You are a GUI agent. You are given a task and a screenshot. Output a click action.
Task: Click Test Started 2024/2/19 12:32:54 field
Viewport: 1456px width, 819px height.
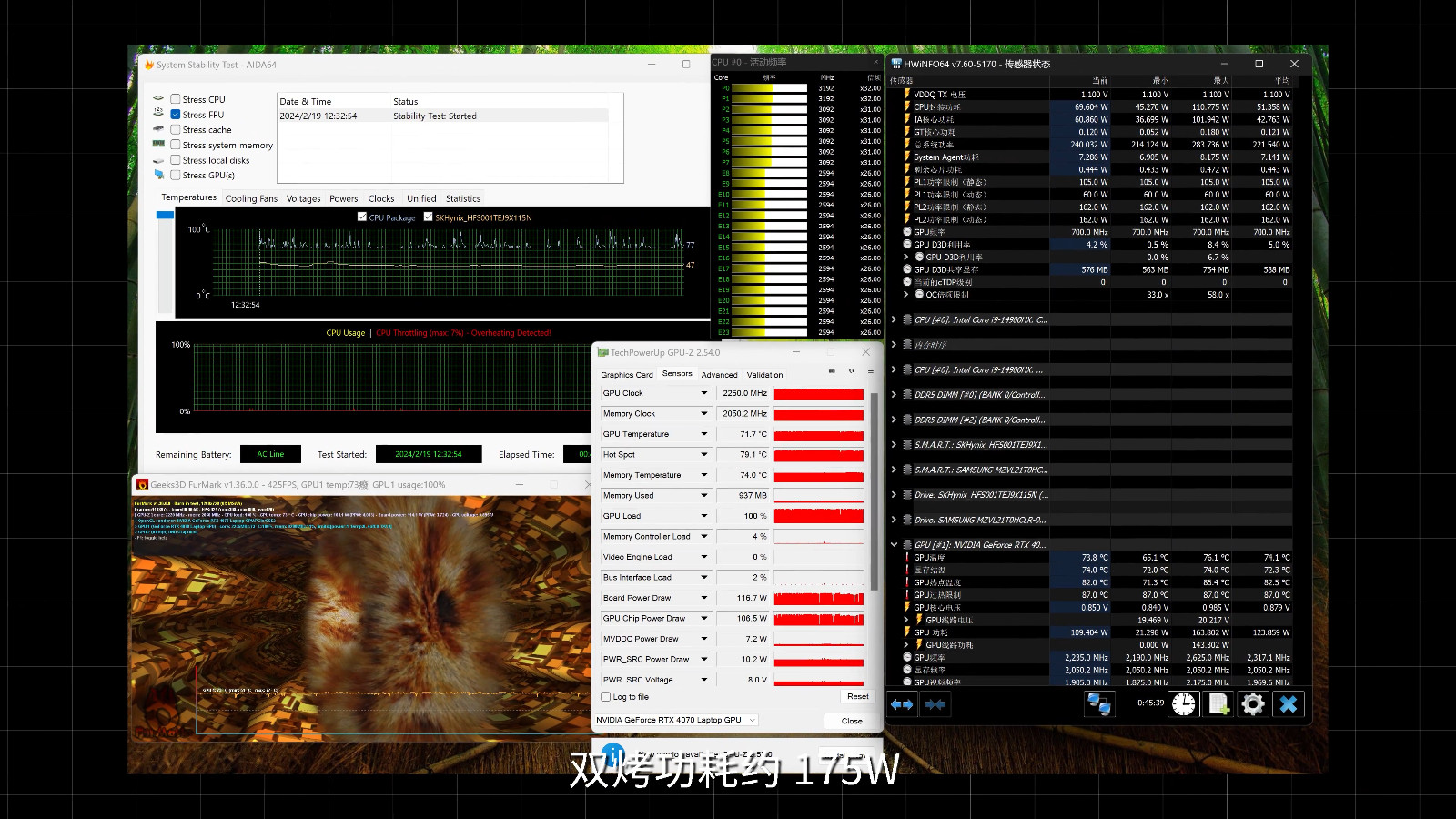pos(429,454)
